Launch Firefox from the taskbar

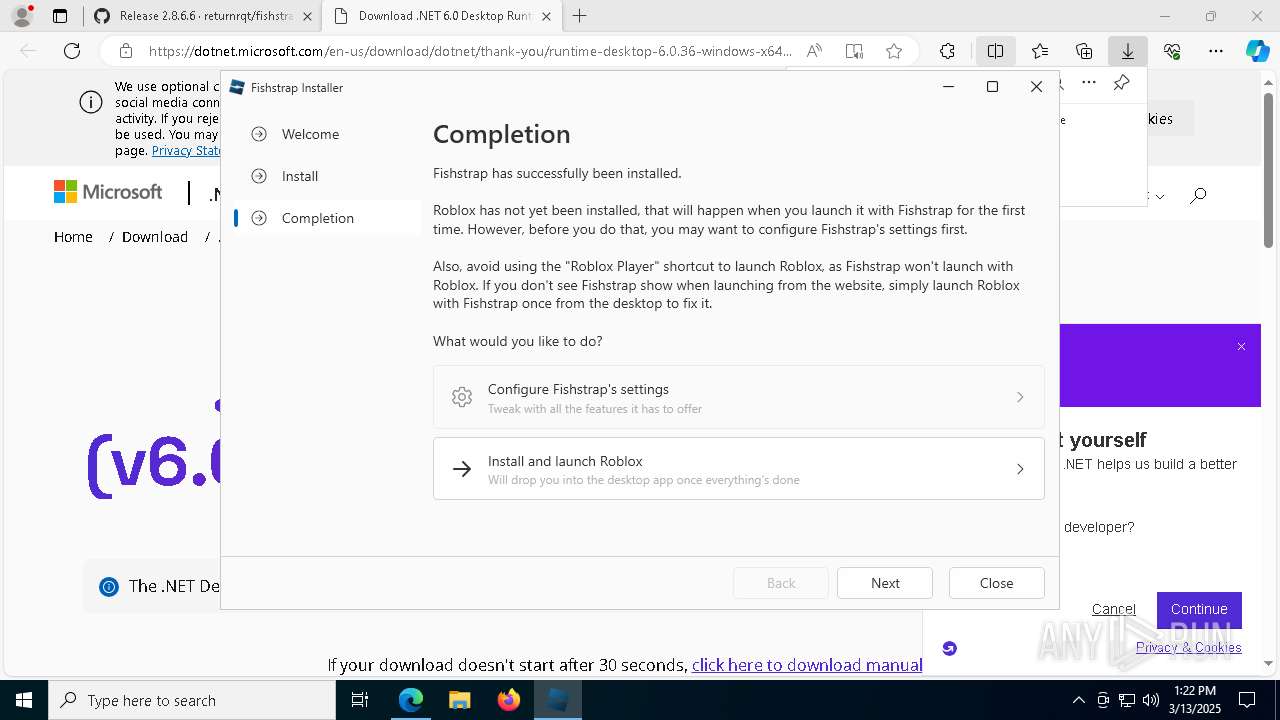pos(509,700)
